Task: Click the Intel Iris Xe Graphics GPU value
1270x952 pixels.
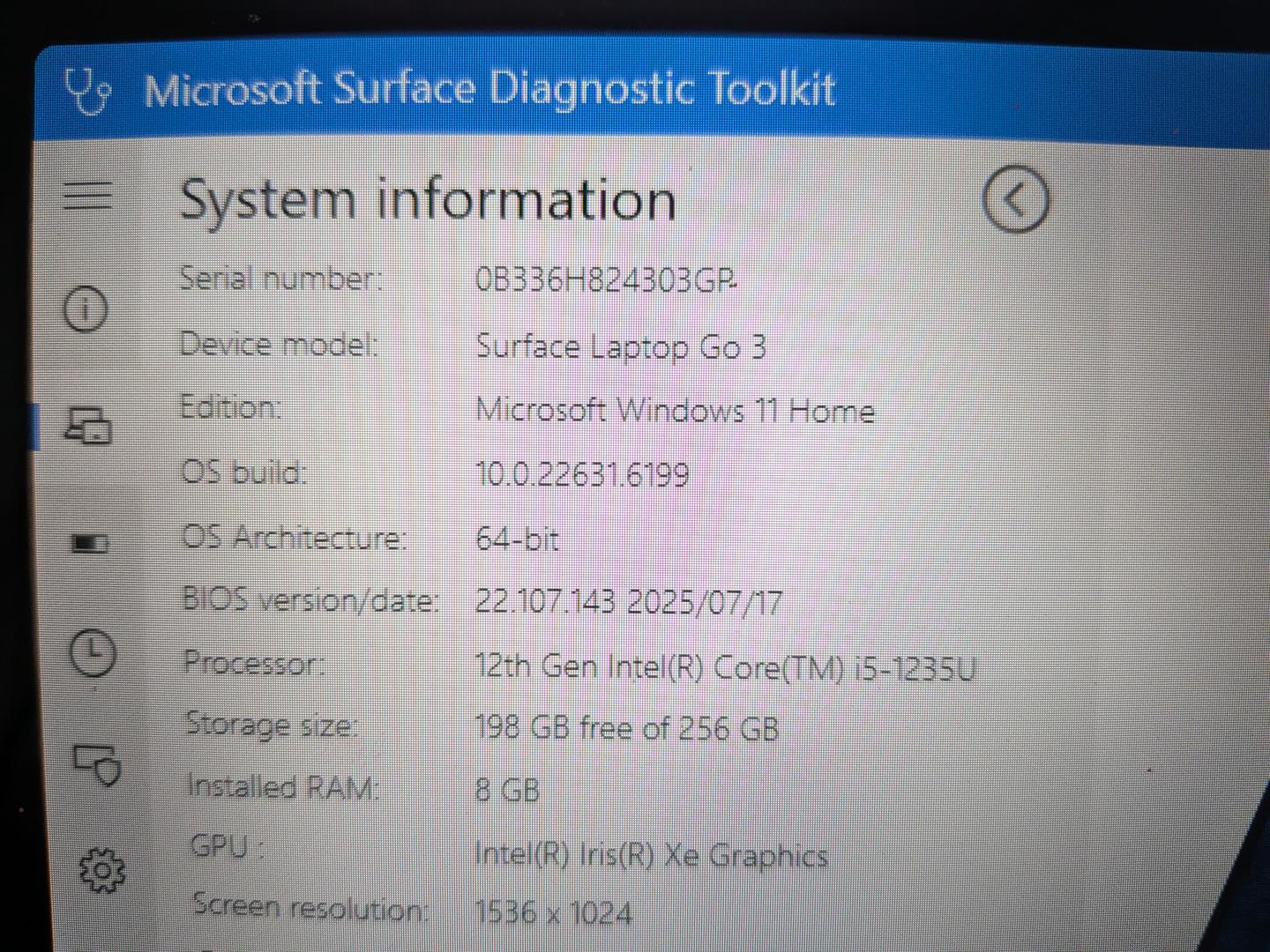Action: coord(651,854)
